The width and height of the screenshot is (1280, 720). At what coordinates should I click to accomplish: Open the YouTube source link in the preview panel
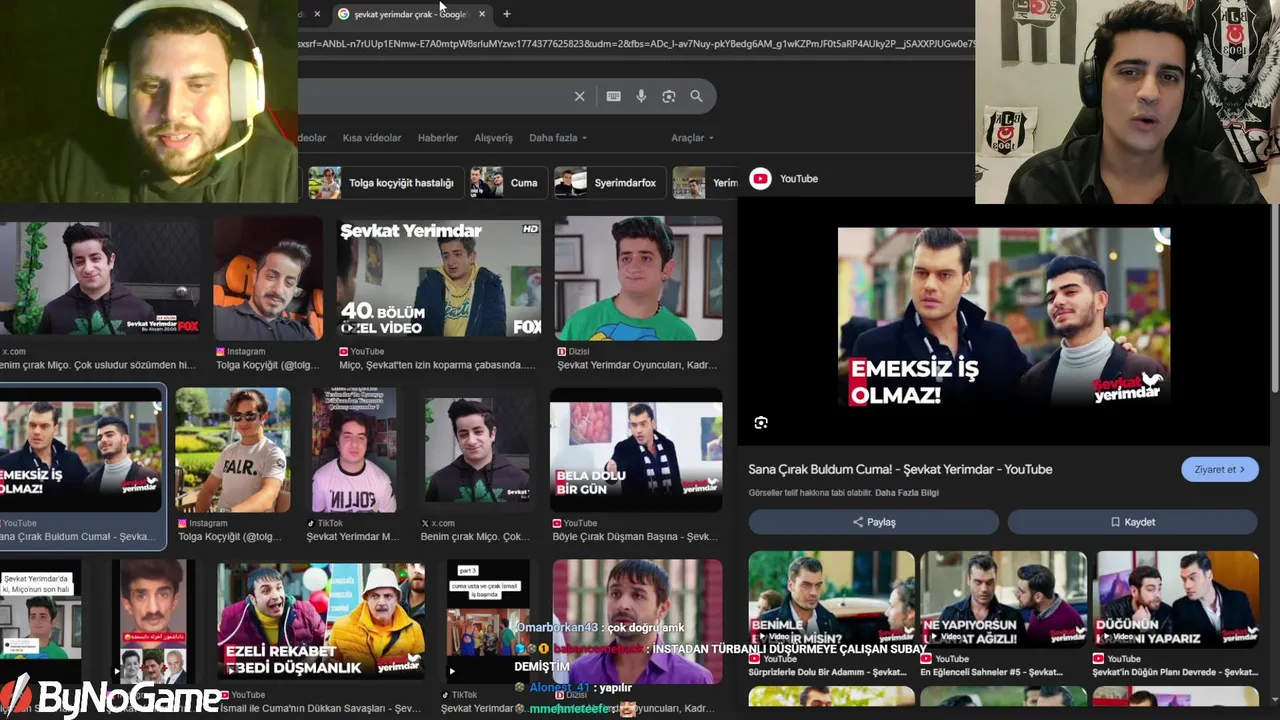coord(799,179)
